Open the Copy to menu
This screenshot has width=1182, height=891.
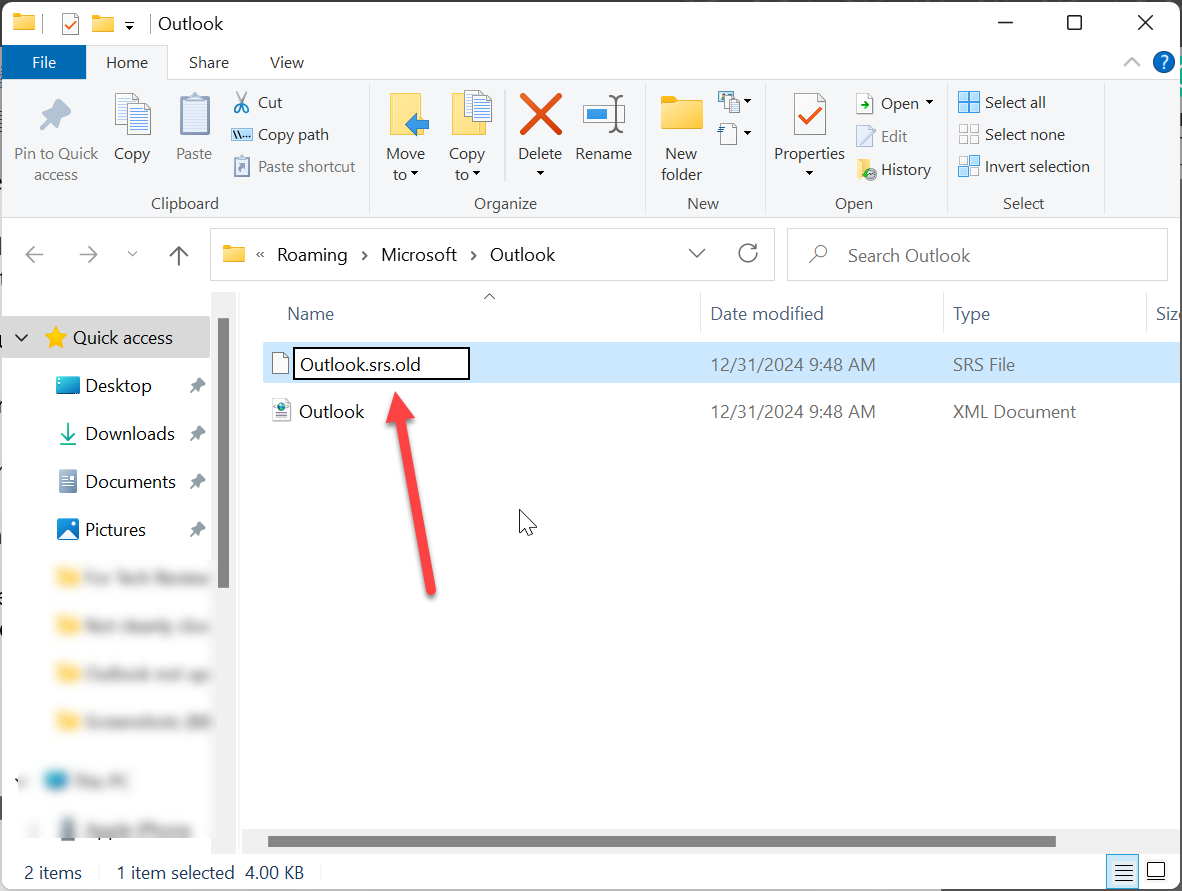tap(467, 137)
